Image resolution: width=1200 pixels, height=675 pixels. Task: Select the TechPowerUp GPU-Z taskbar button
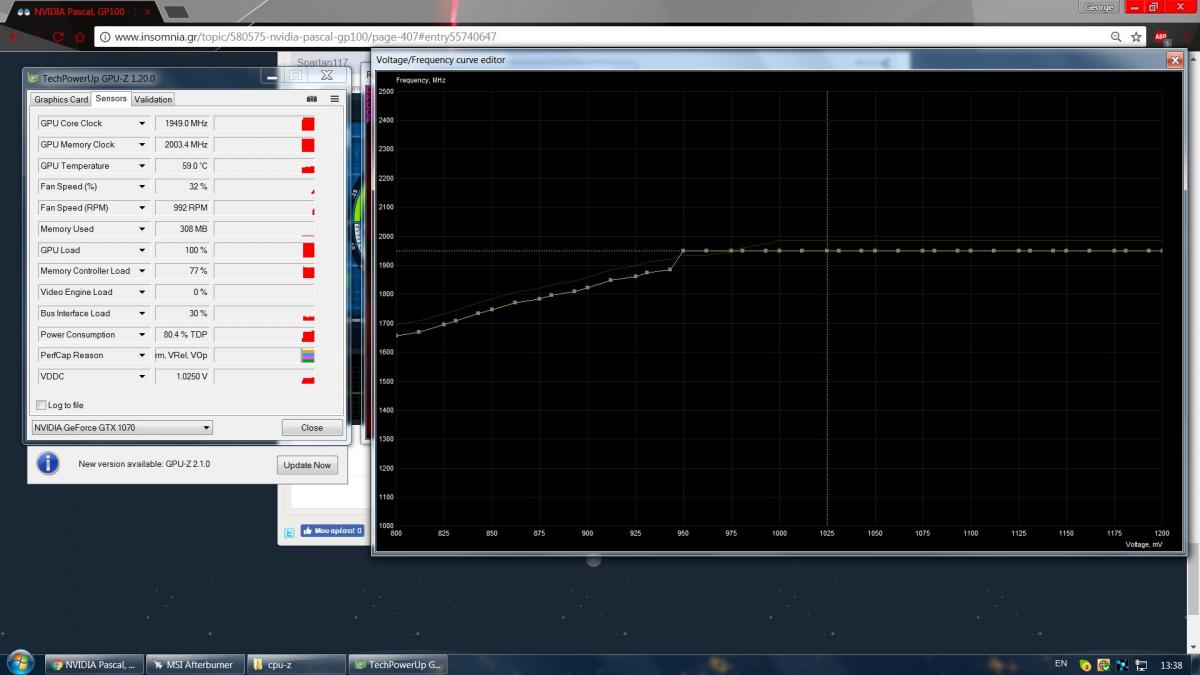click(x=397, y=664)
